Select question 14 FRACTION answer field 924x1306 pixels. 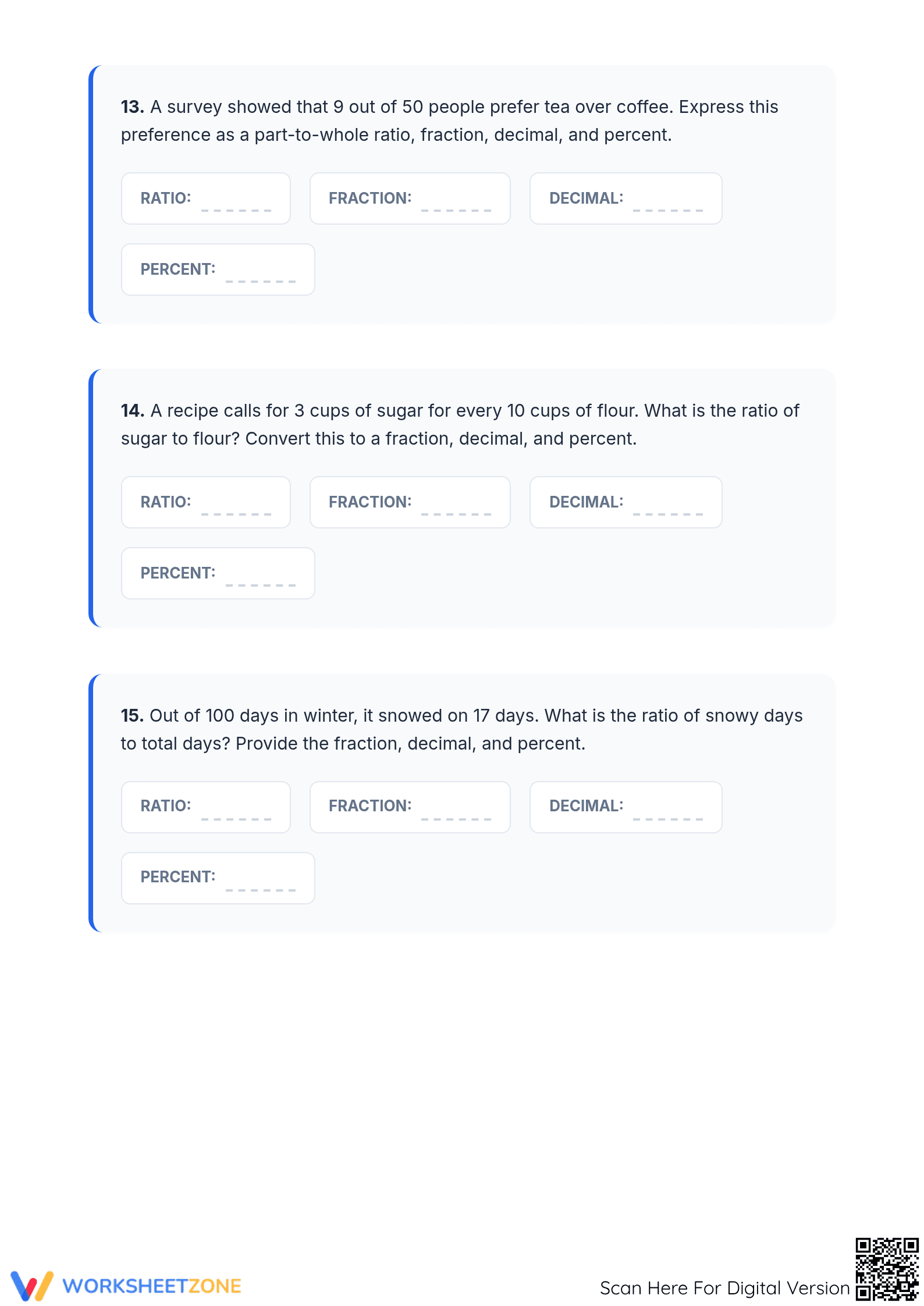pyautogui.click(x=410, y=502)
